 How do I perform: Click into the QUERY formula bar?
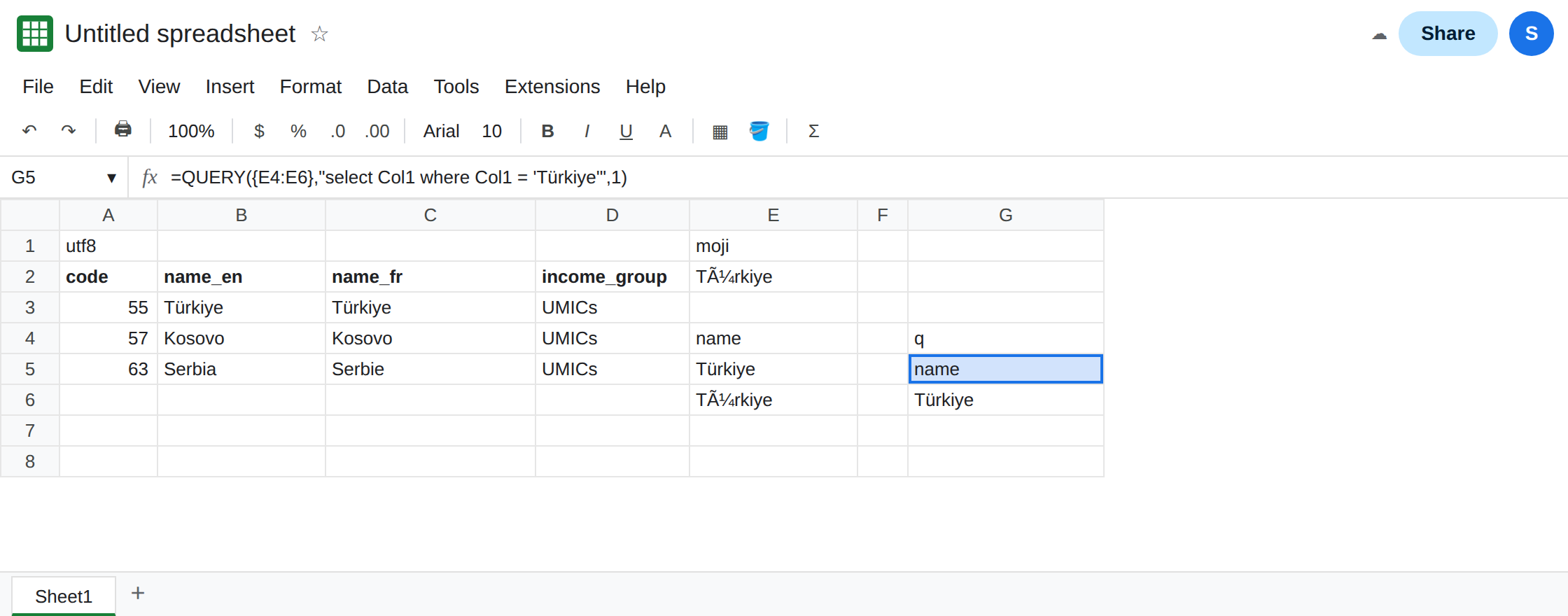(861, 177)
